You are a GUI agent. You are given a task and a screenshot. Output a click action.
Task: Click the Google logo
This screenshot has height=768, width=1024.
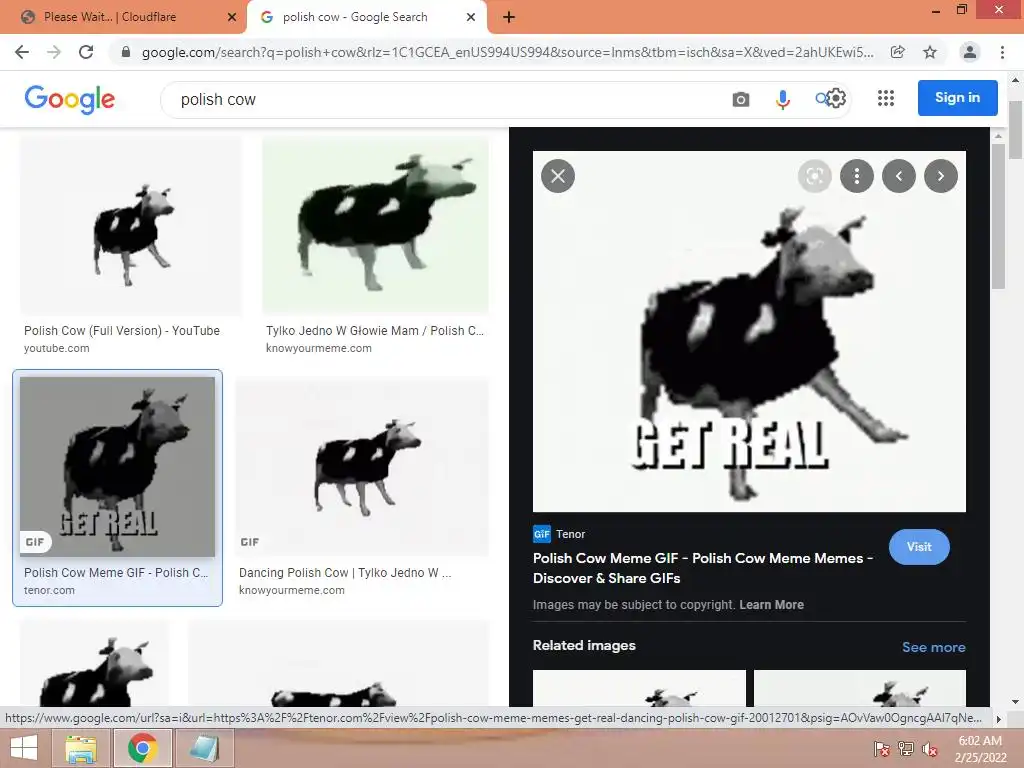pos(69,99)
